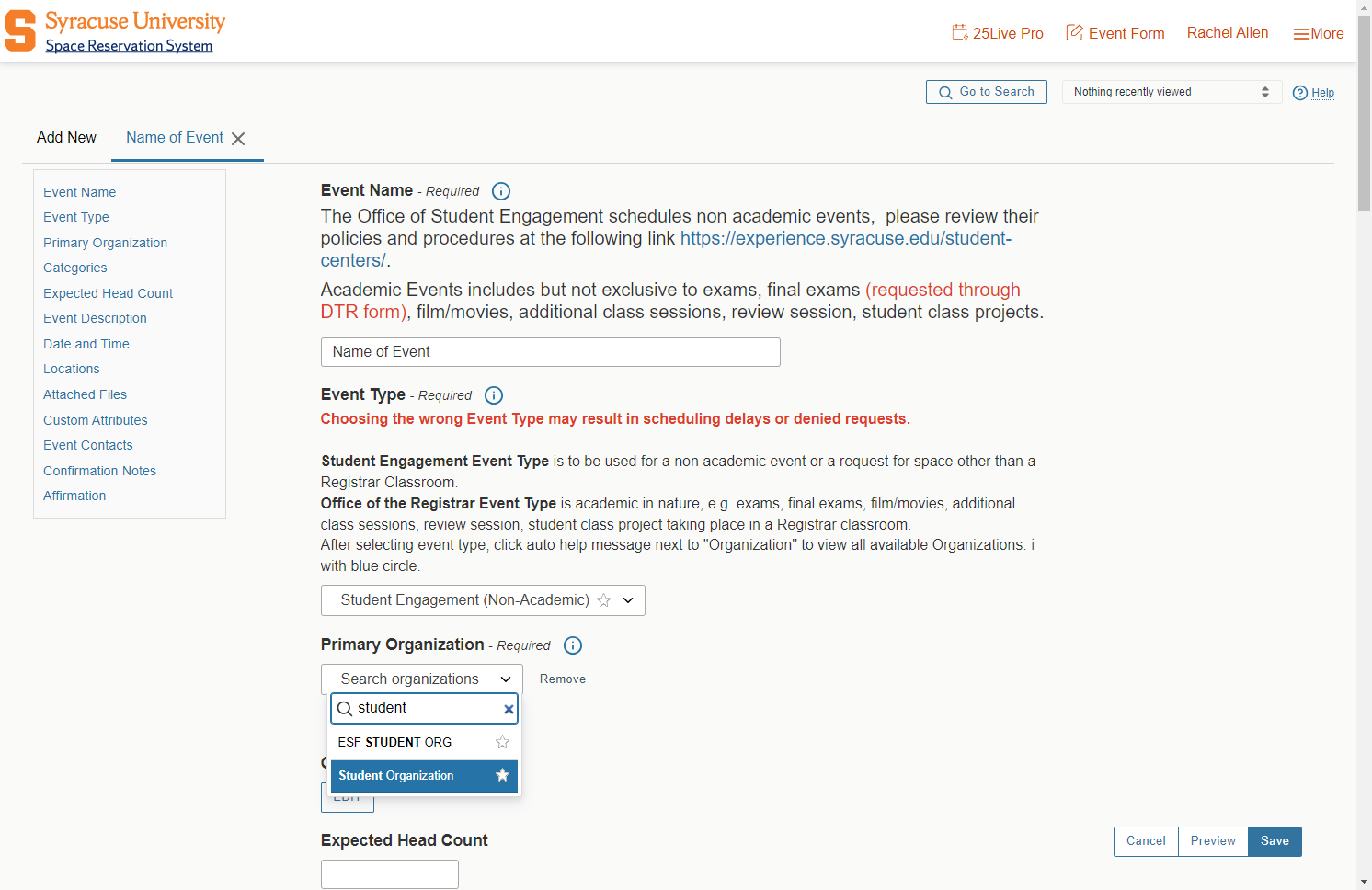Screen dimensions: 1372x890
Task: Click the Event Name text field
Action: [x=550, y=352]
